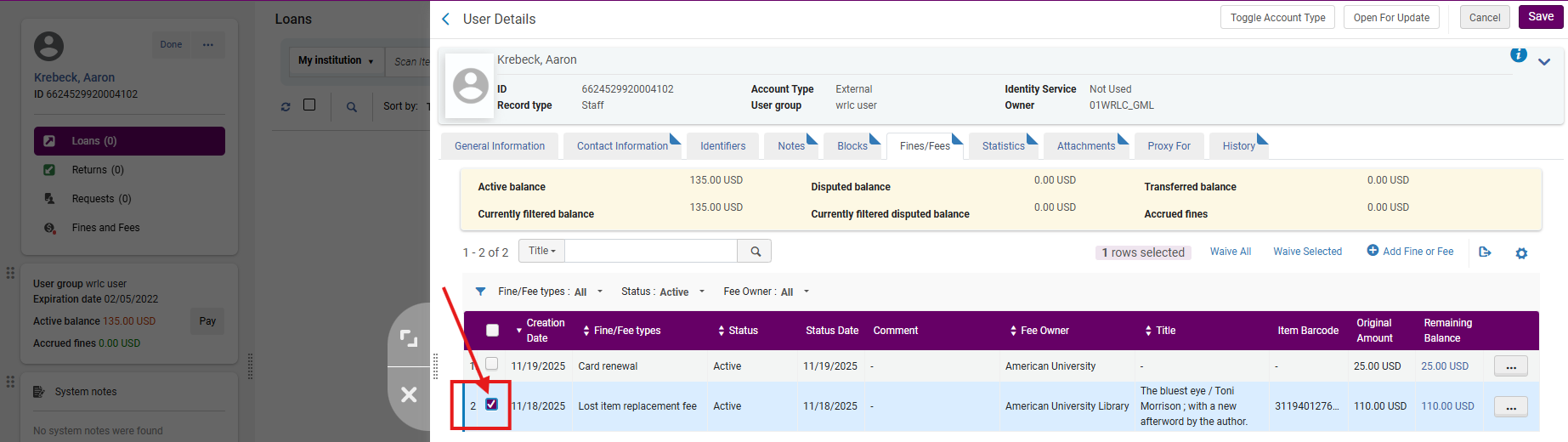Image resolution: width=1568 pixels, height=442 pixels.
Task: Click the filter funnel icon
Action: tap(480, 292)
